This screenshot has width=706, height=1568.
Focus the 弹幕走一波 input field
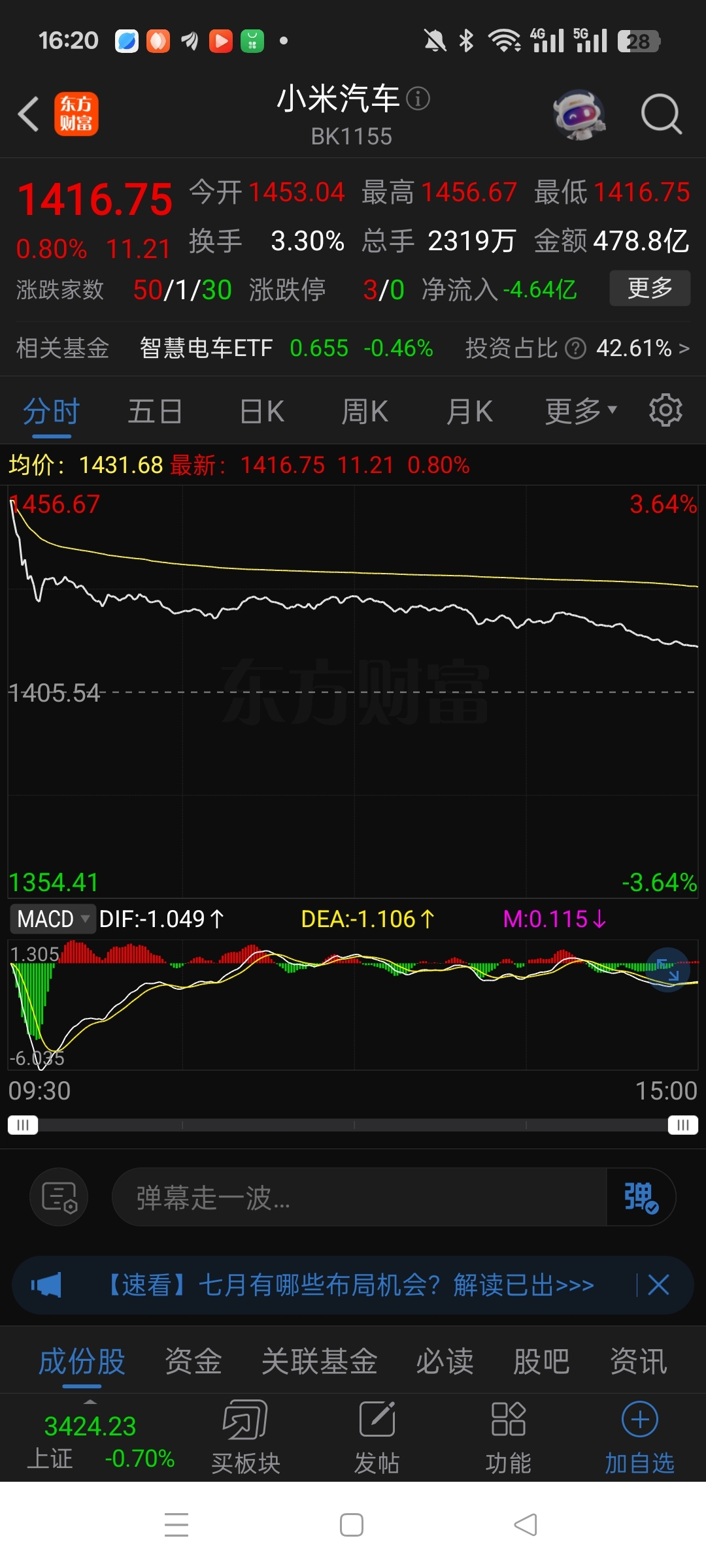[360, 1198]
